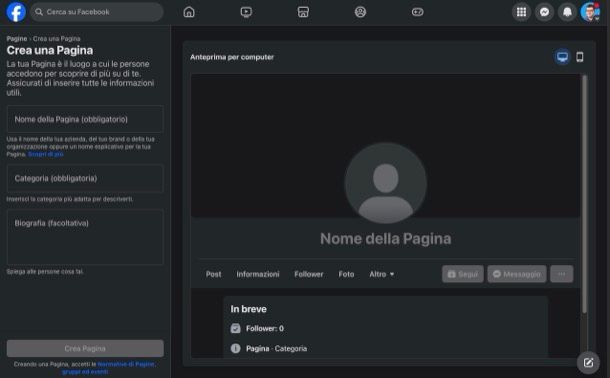Click the Nome della Pagina preview heading
Image resolution: width=610 pixels, height=378 pixels.
386,239
